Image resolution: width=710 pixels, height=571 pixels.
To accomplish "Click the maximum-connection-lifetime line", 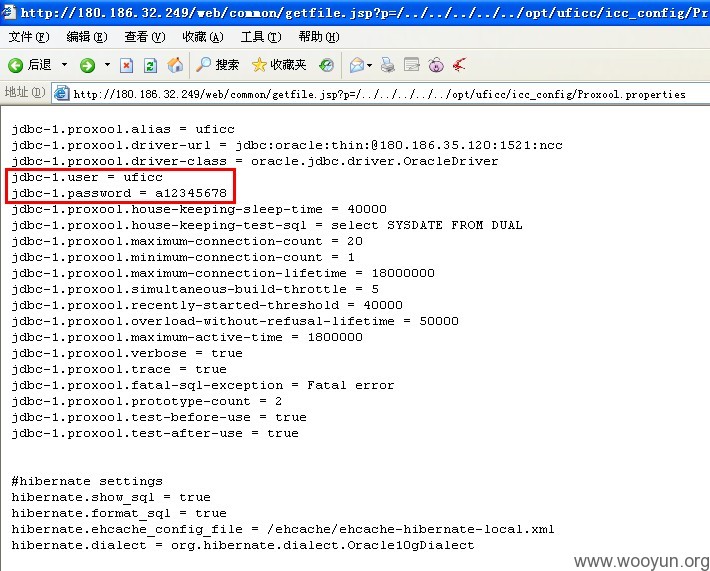I will pyautogui.click(x=223, y=273).
